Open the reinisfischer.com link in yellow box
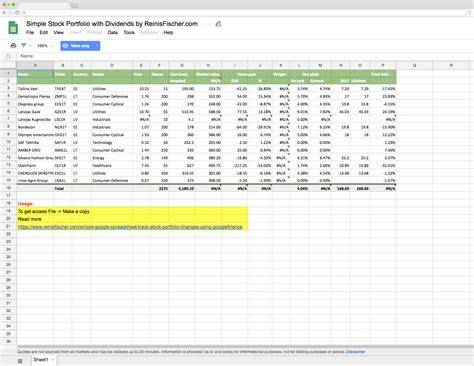 pyautogui.click(x=130, y=227)
